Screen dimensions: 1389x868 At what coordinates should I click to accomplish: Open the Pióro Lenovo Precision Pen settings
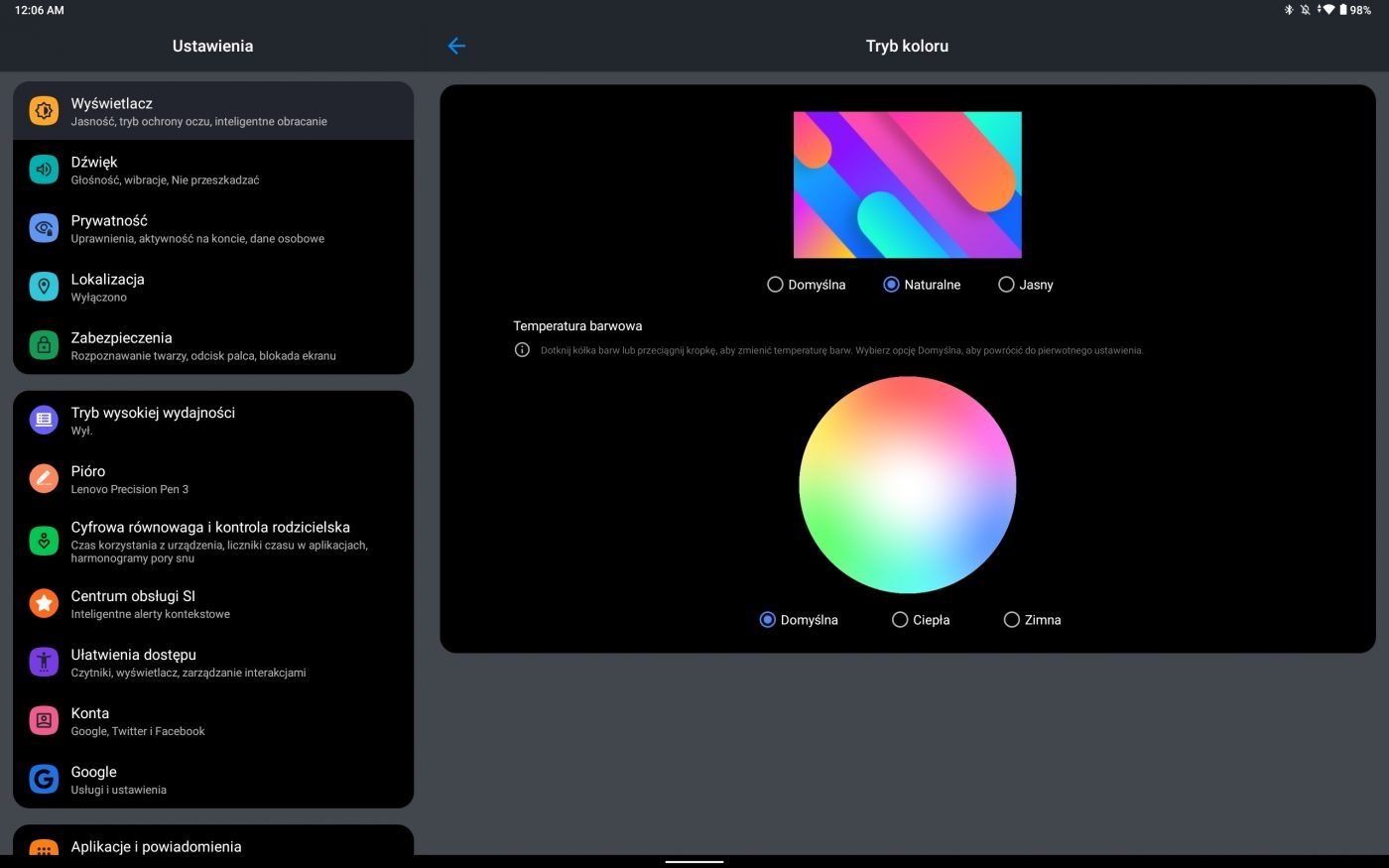click(213, 479)
